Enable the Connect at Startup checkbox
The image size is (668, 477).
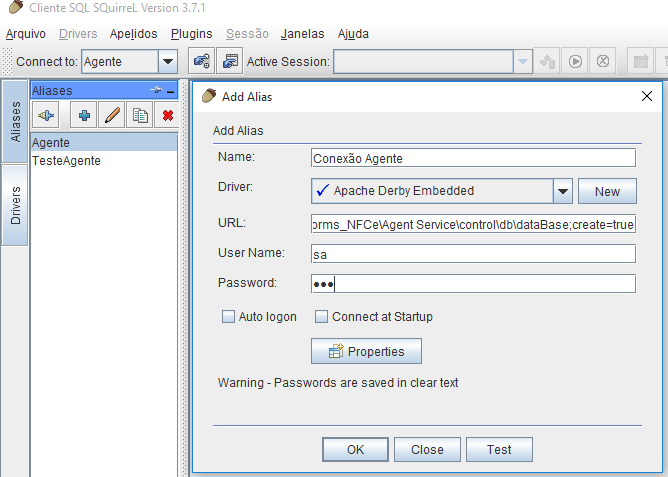click(321, 316)
